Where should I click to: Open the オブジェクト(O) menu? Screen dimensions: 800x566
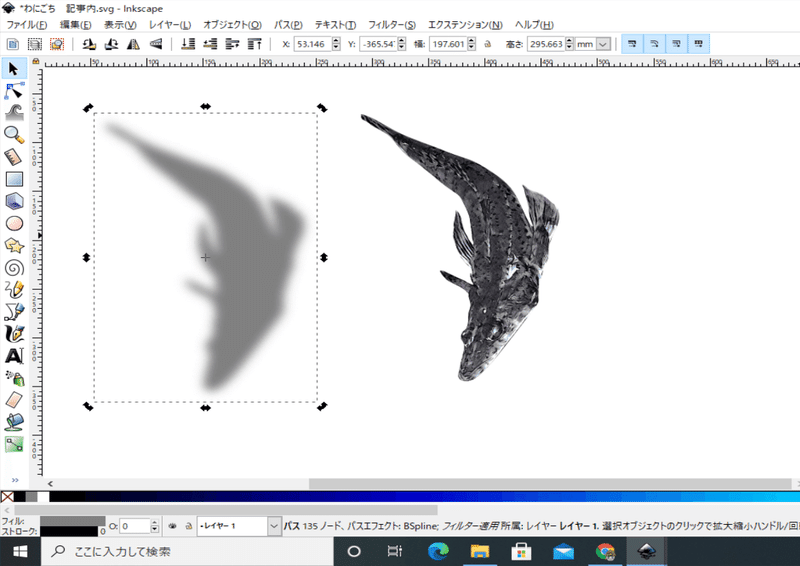point(232,24)
